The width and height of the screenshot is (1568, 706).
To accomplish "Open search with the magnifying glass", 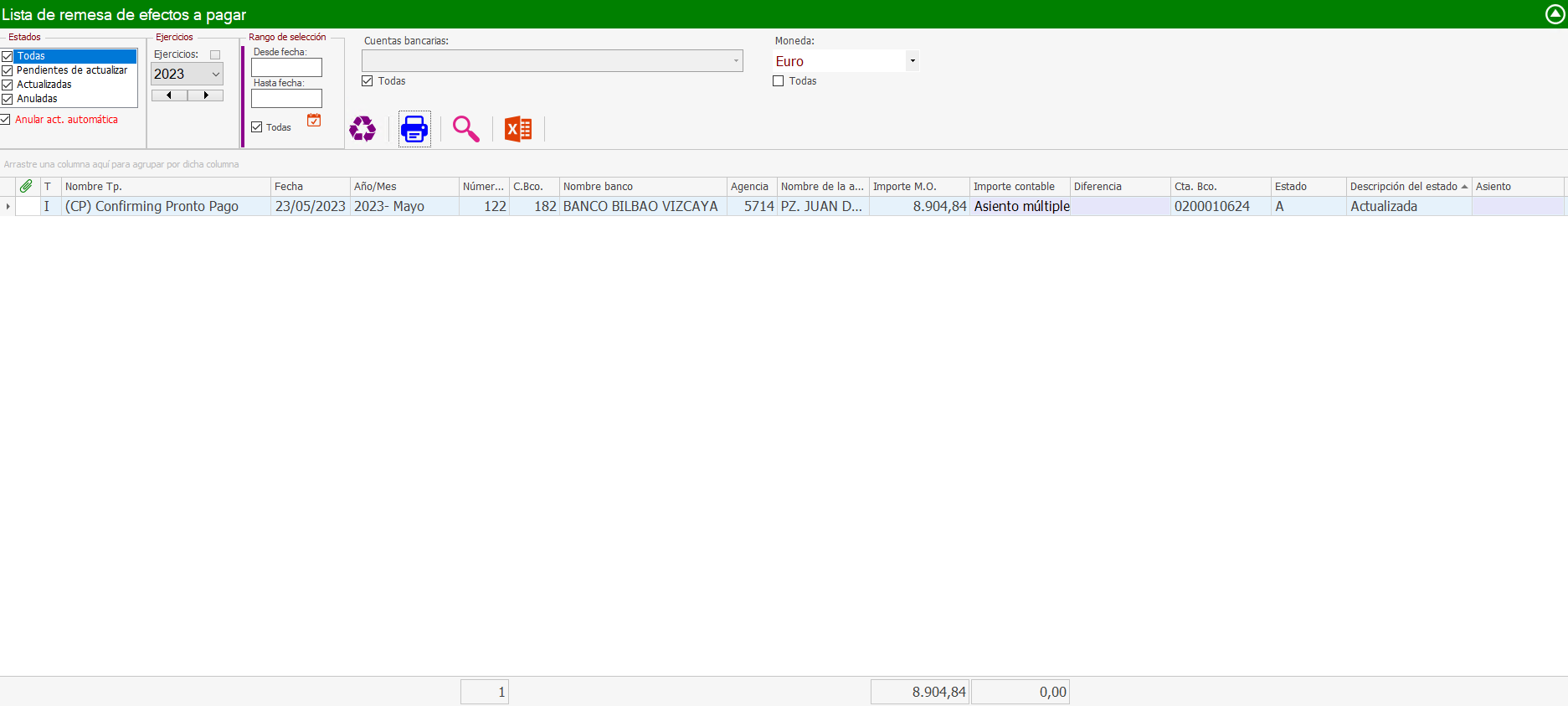I will tap(465, 129).
